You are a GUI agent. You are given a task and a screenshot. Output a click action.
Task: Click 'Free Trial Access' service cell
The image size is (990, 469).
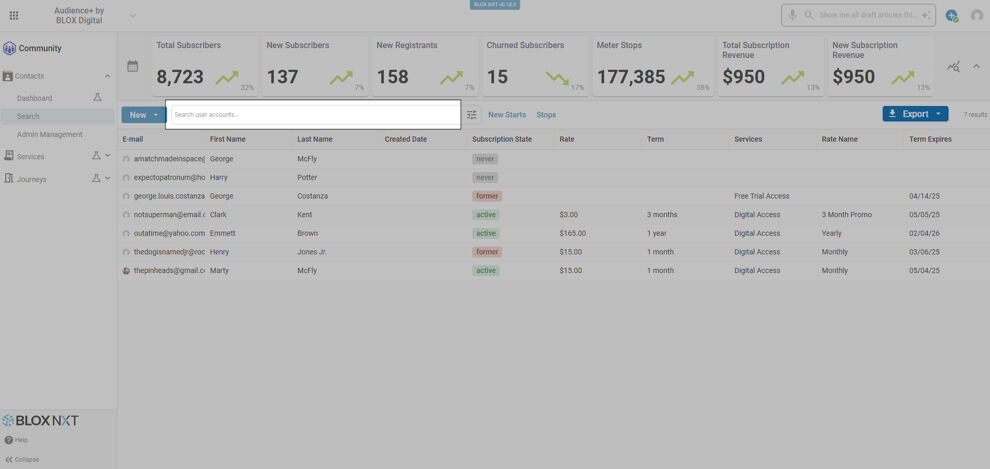tap(761, 196)
